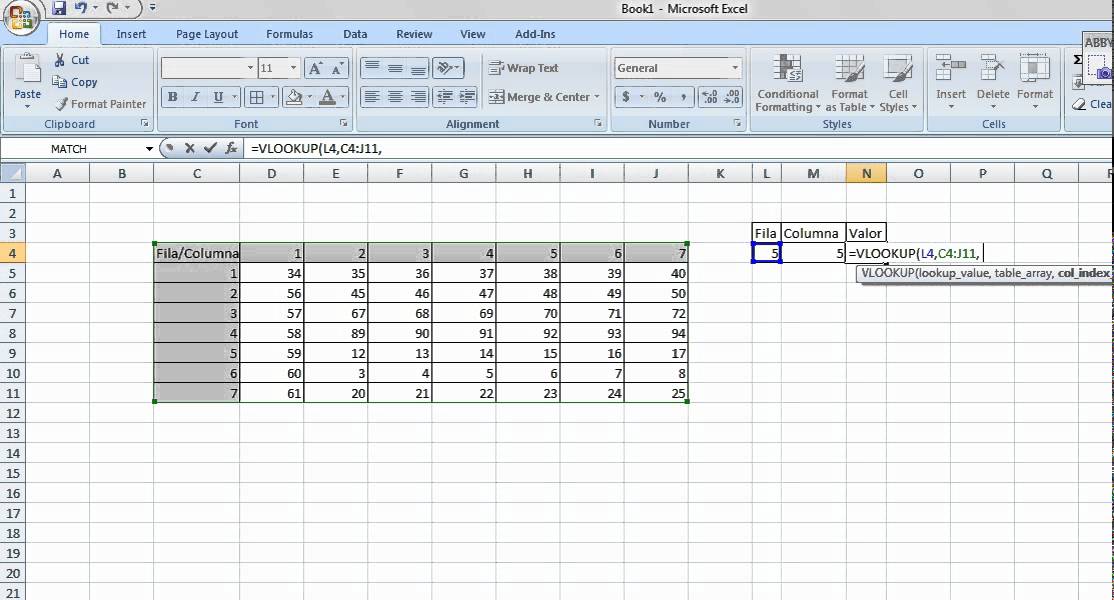
Task: Expand the Name Box dropdown
Action: point(149,148)
